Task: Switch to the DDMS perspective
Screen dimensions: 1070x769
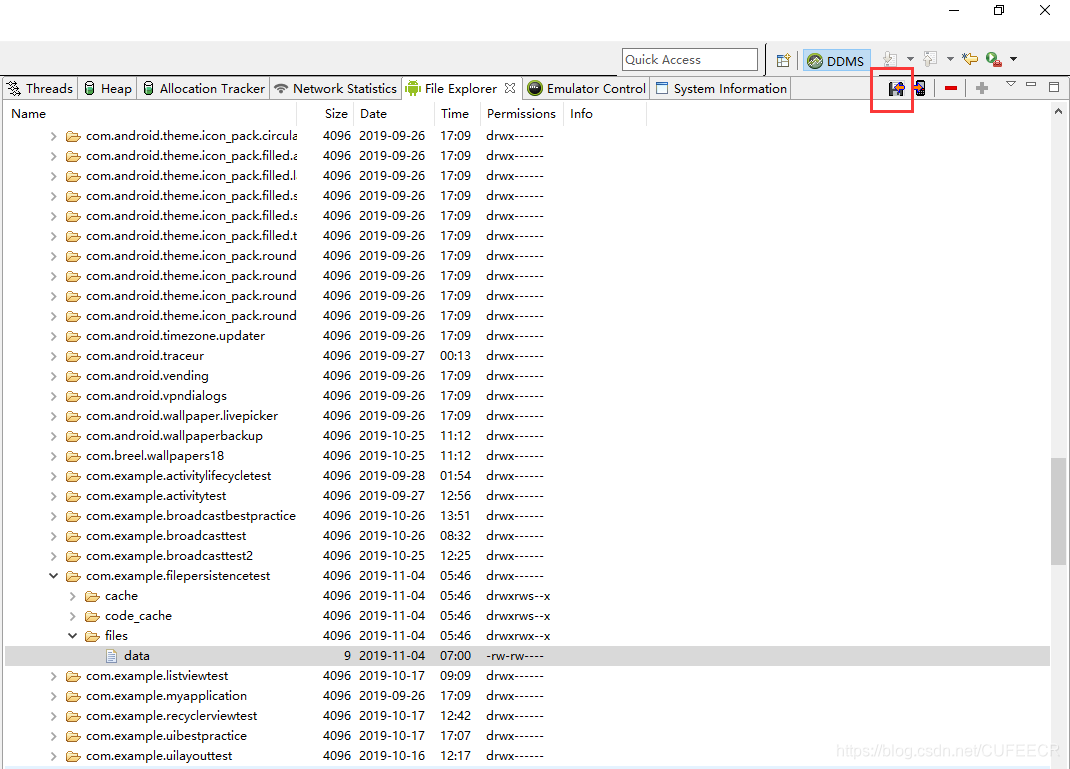Action: pyautogui.click(x=837, y=61)
